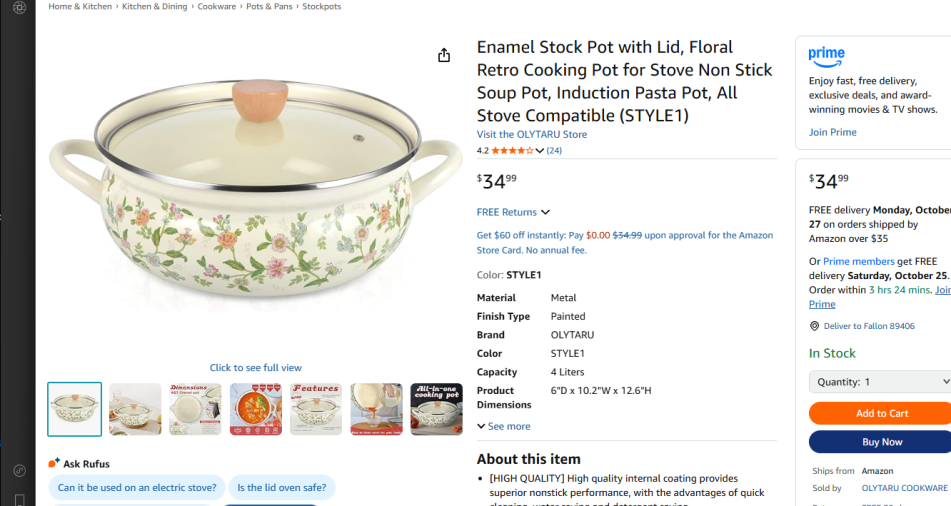This screenshot has height=506, width=951.
Task: Click the Join Prime link
Action: pos(832,132)
